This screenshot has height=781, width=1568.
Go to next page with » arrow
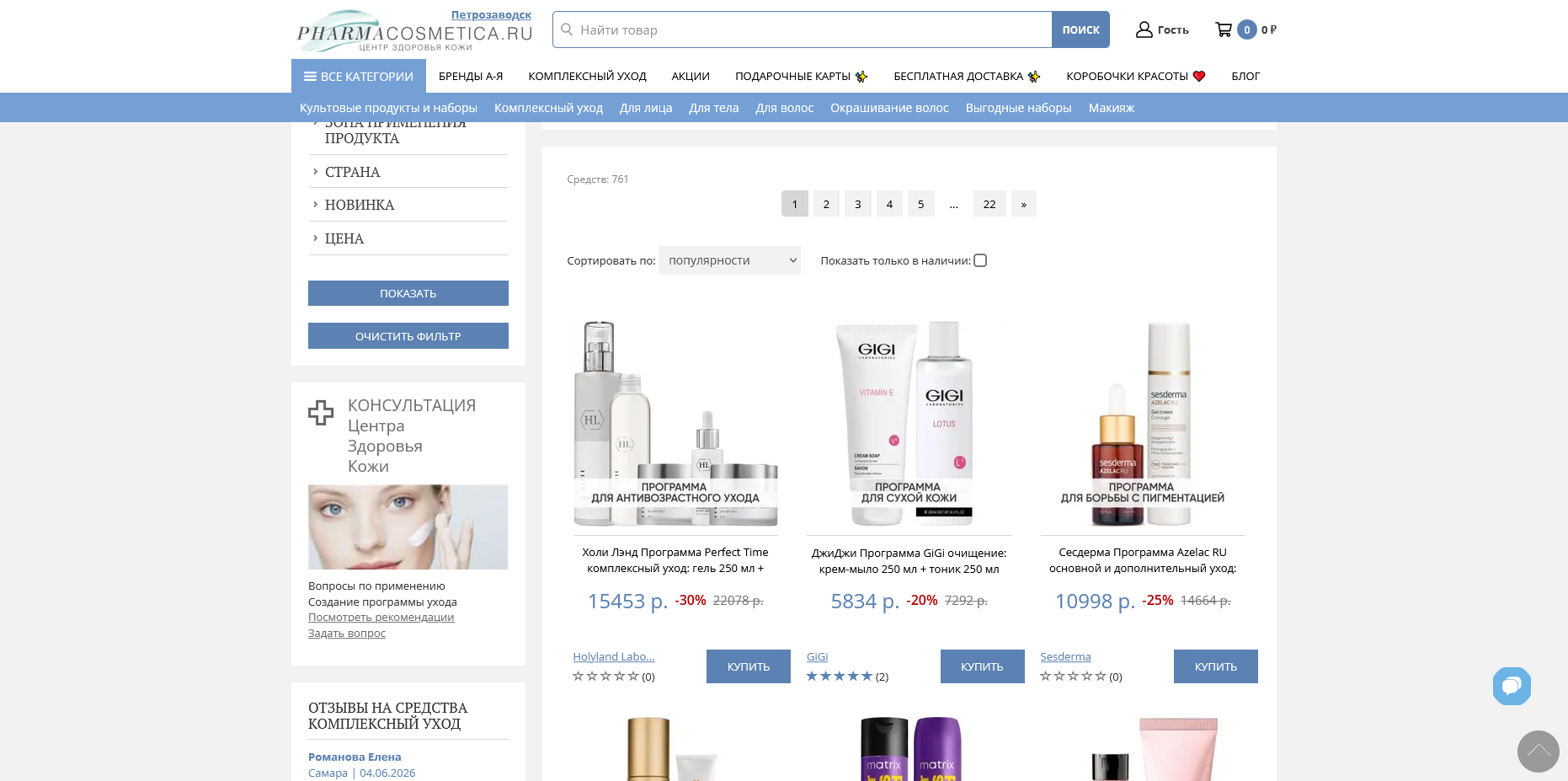pos(1023,204)
